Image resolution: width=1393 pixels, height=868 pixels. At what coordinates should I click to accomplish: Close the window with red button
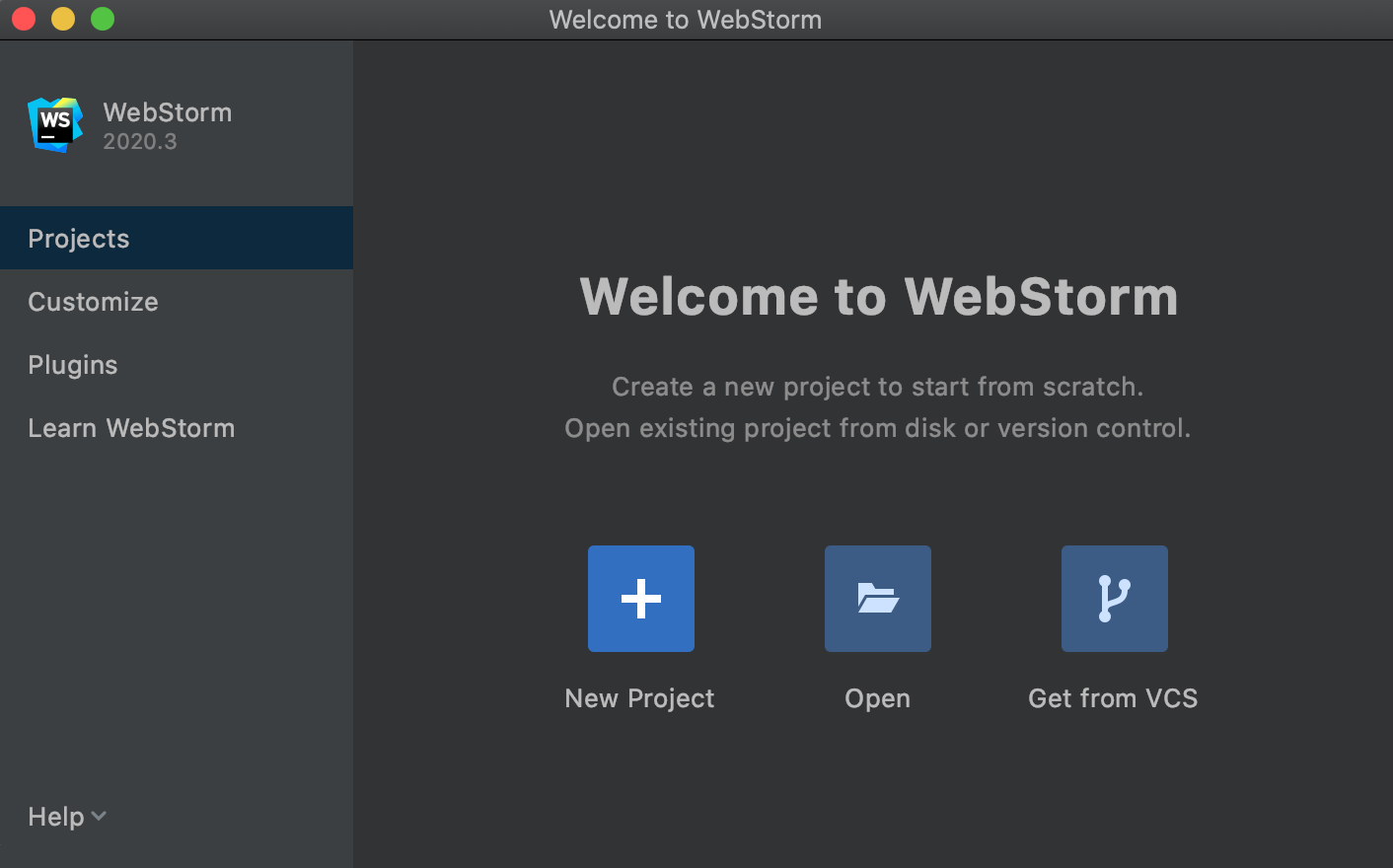(x=24, y=19)
